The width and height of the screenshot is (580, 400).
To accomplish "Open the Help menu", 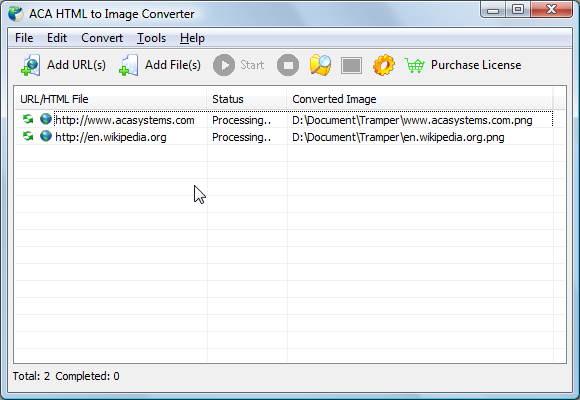I will [192, 38].
